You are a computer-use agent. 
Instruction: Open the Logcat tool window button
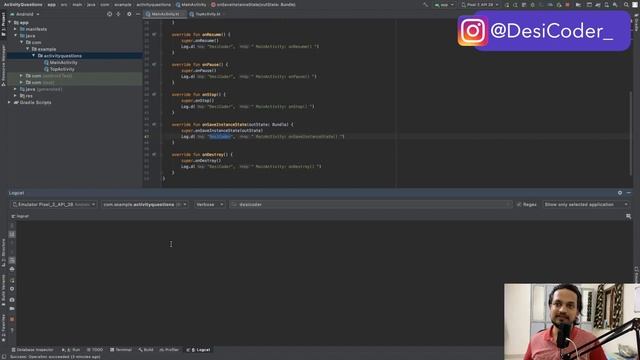tap(198, 350)
